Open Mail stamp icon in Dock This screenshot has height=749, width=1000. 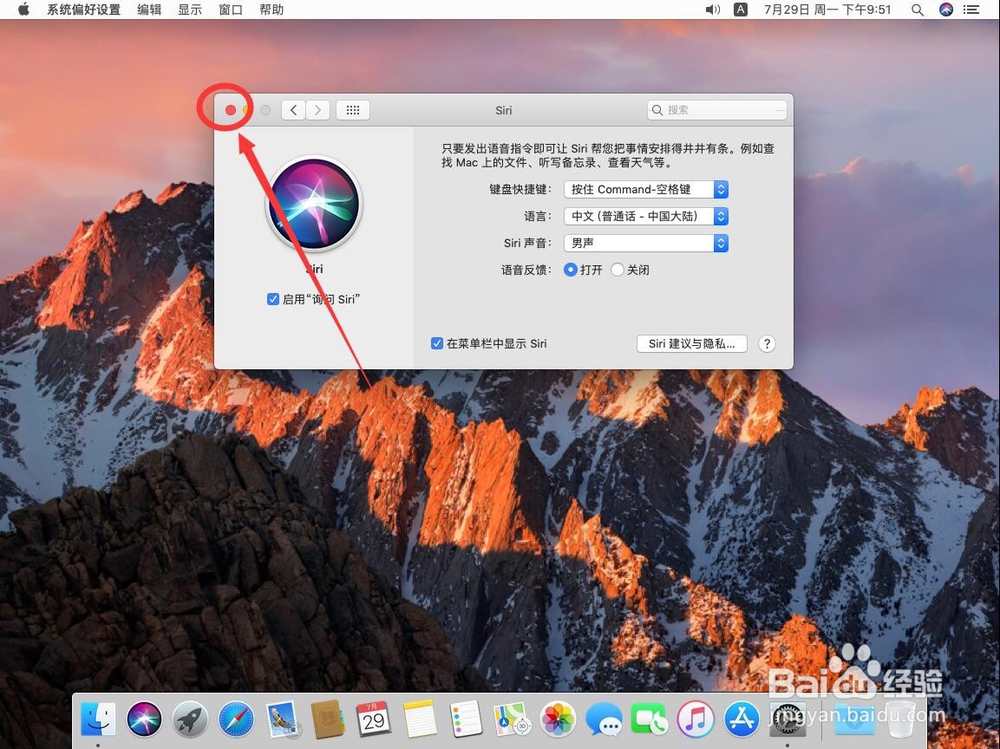point(282,719)
